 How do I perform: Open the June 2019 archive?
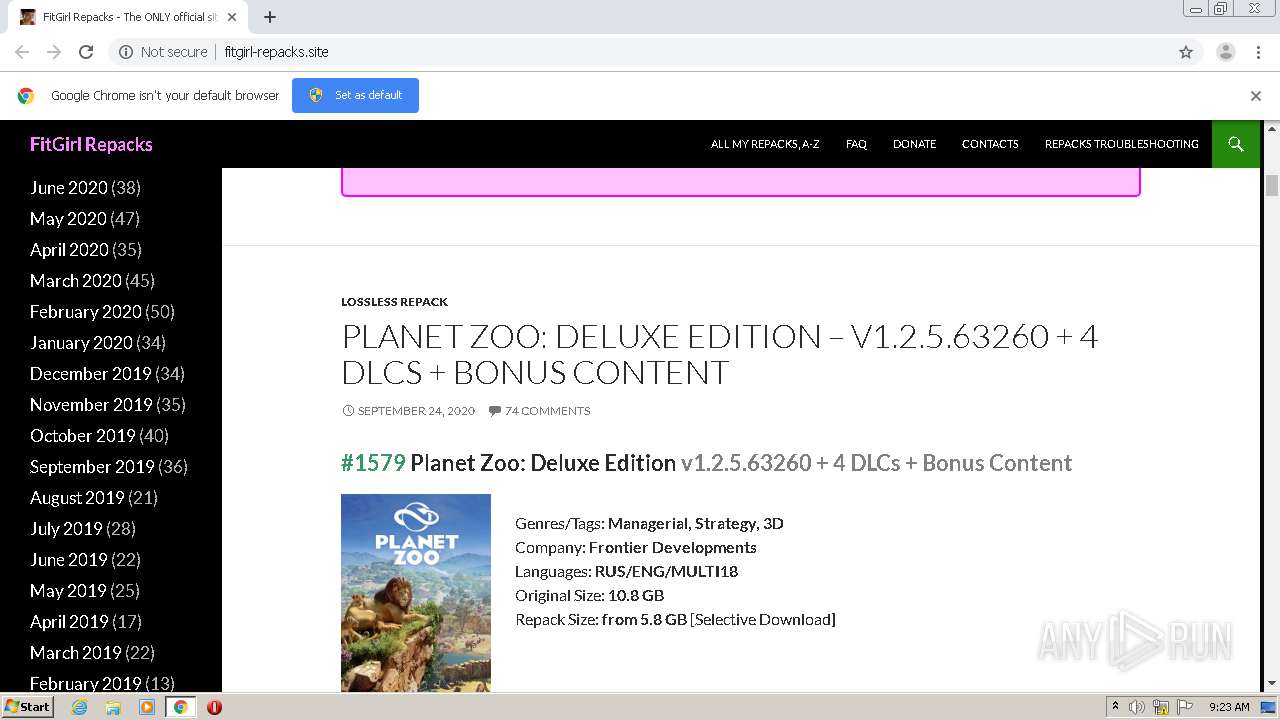[x=68, y=560]
